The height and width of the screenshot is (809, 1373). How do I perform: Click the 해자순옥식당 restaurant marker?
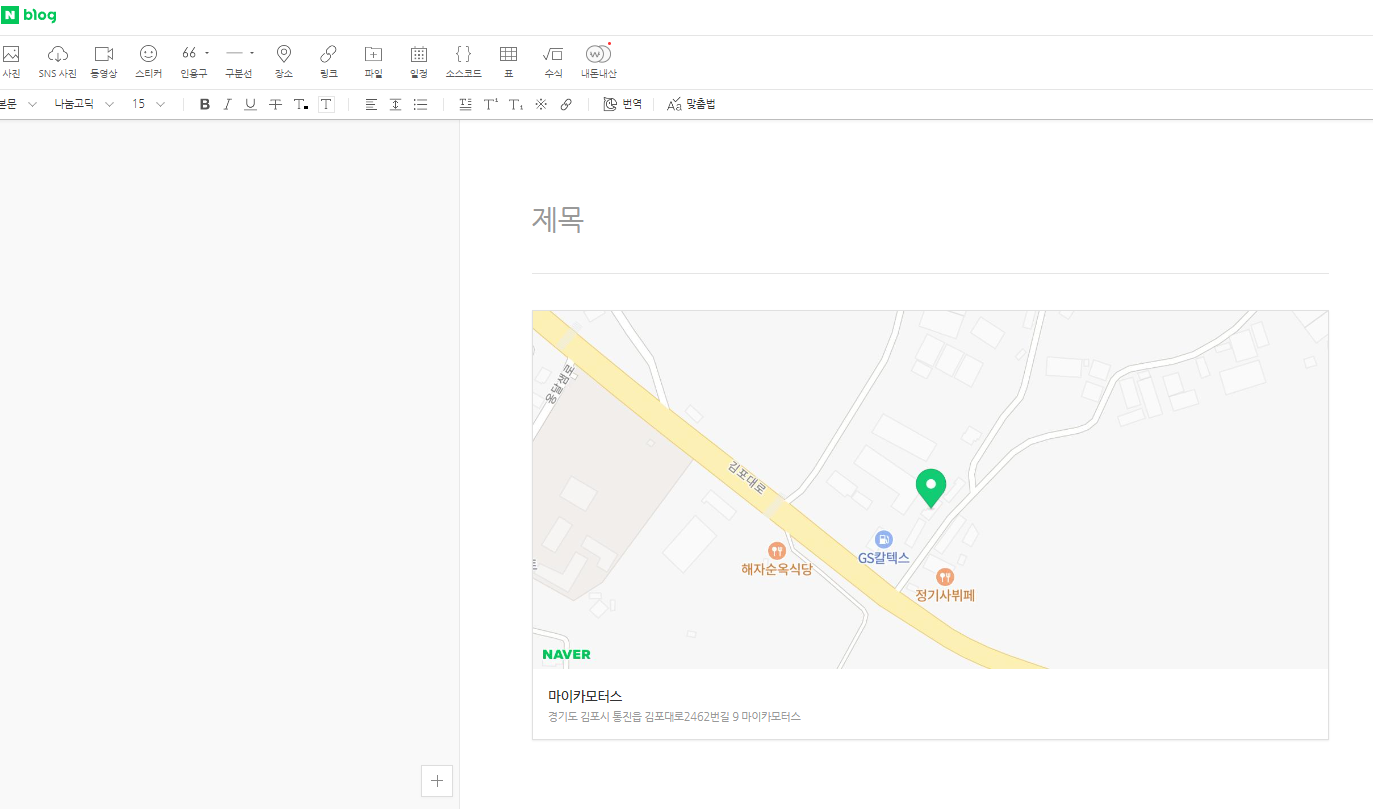(x=776, y=559)
